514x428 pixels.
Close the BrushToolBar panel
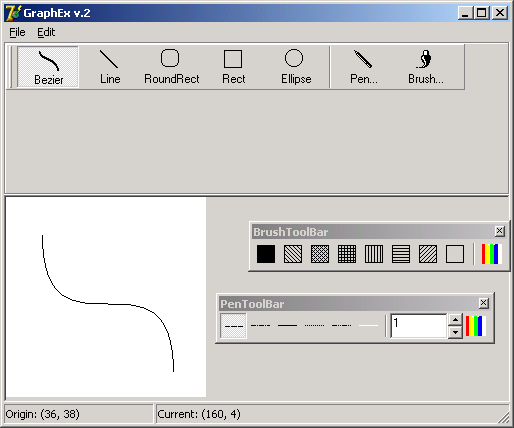pos(499,231)
